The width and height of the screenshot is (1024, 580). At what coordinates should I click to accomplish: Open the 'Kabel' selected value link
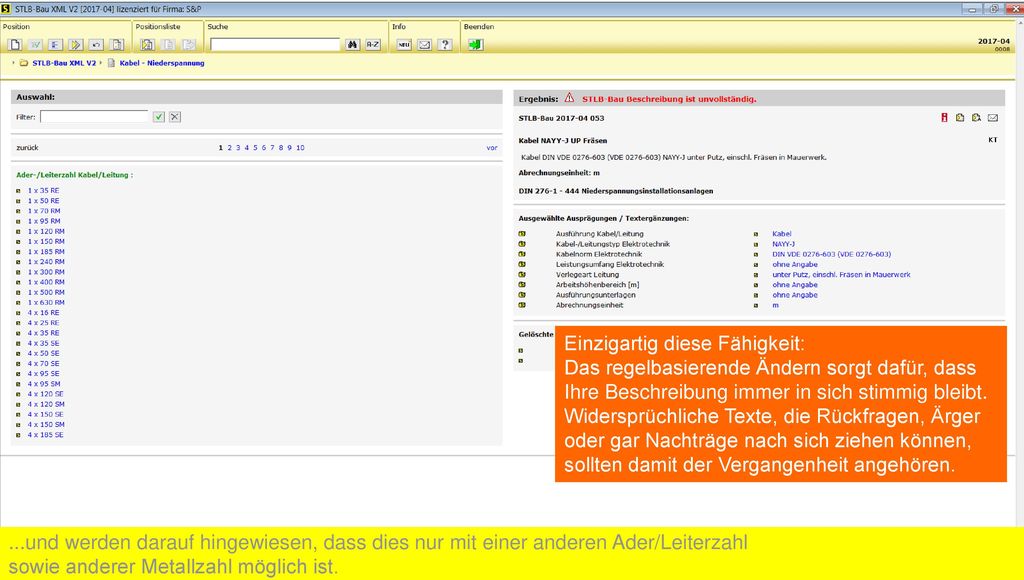tap(782, 234)
